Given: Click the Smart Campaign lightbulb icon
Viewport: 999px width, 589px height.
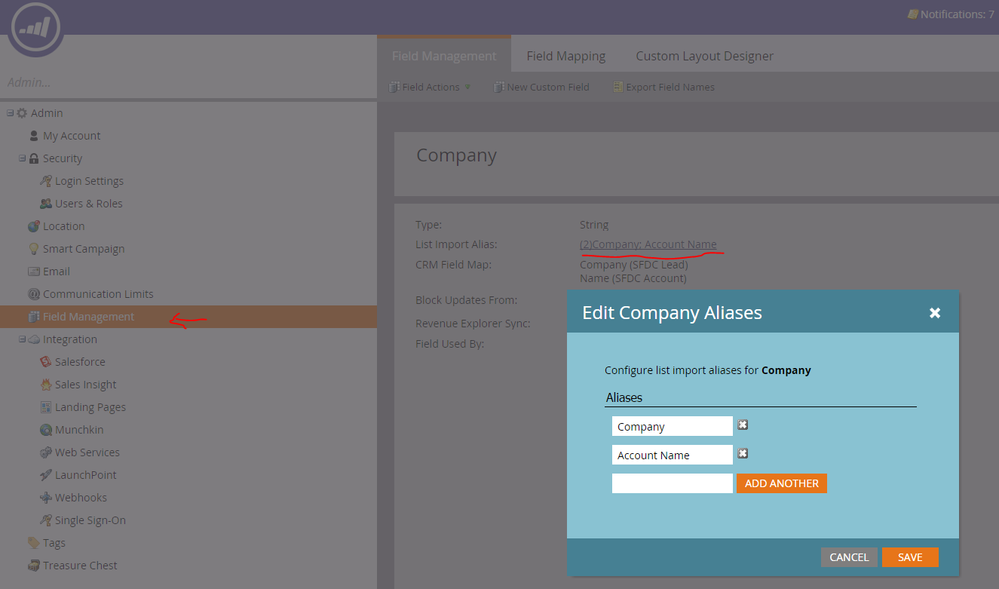Looking at the screenshot, I should 34,249.
